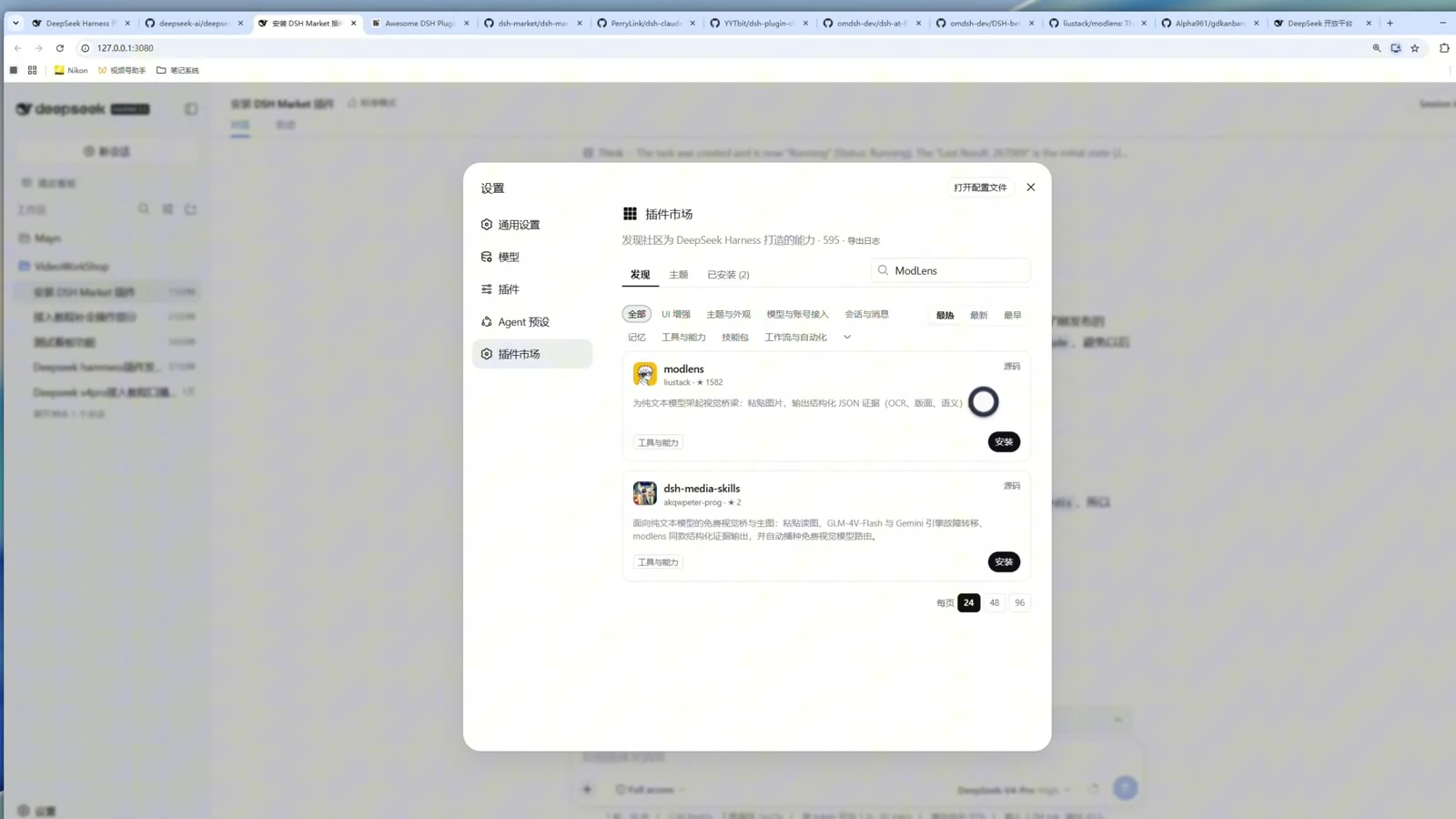Bookmark this page with the star icon
1456x819 pixels.
(1414, 48)
